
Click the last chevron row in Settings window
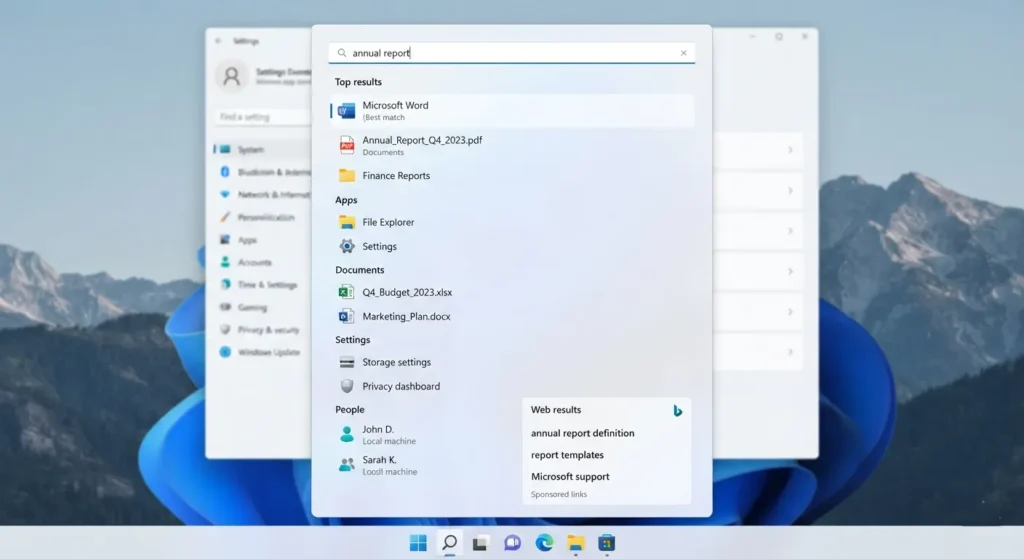758,353
